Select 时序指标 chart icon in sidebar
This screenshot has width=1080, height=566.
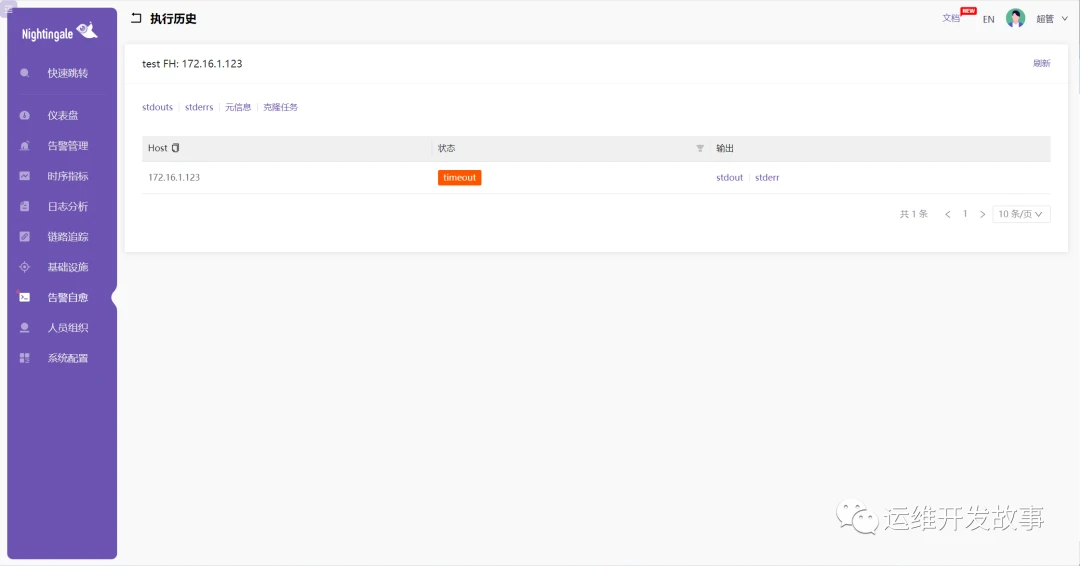pos(25,176)
